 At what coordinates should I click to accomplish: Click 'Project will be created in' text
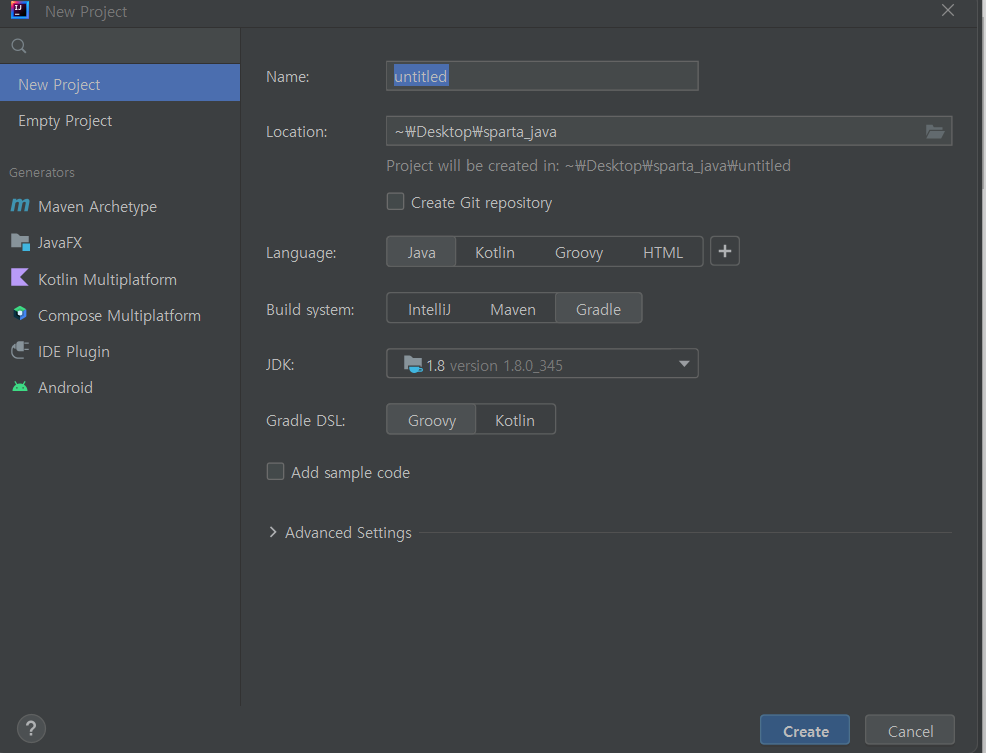point(588,165)
